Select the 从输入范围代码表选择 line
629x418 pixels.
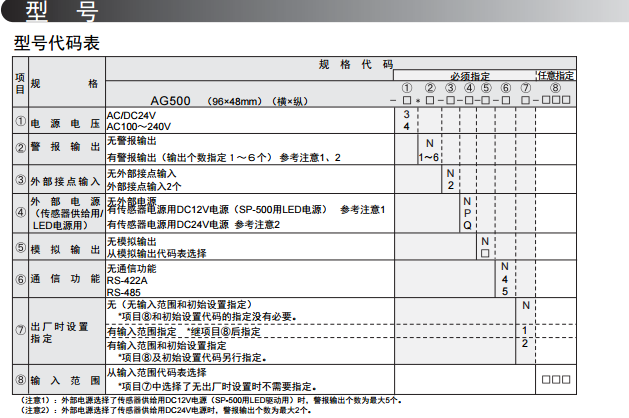pos(156,373)
